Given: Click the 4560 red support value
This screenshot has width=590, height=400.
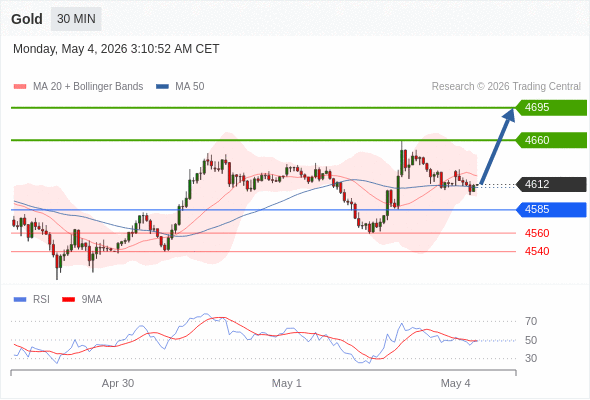Looking at the screenshot, I should click(x=537, y=233).
